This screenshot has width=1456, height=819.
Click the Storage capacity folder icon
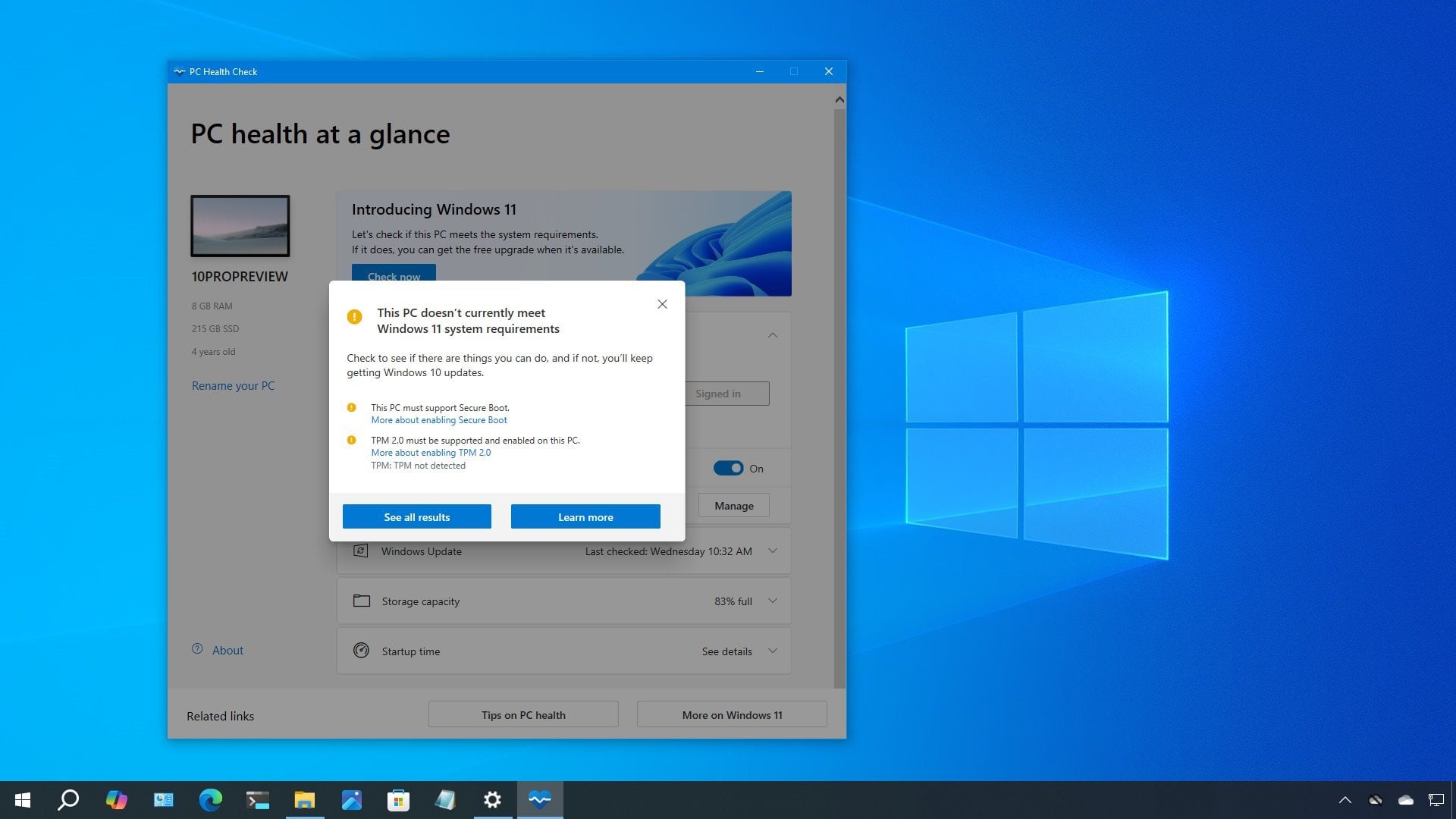(361, 601)
